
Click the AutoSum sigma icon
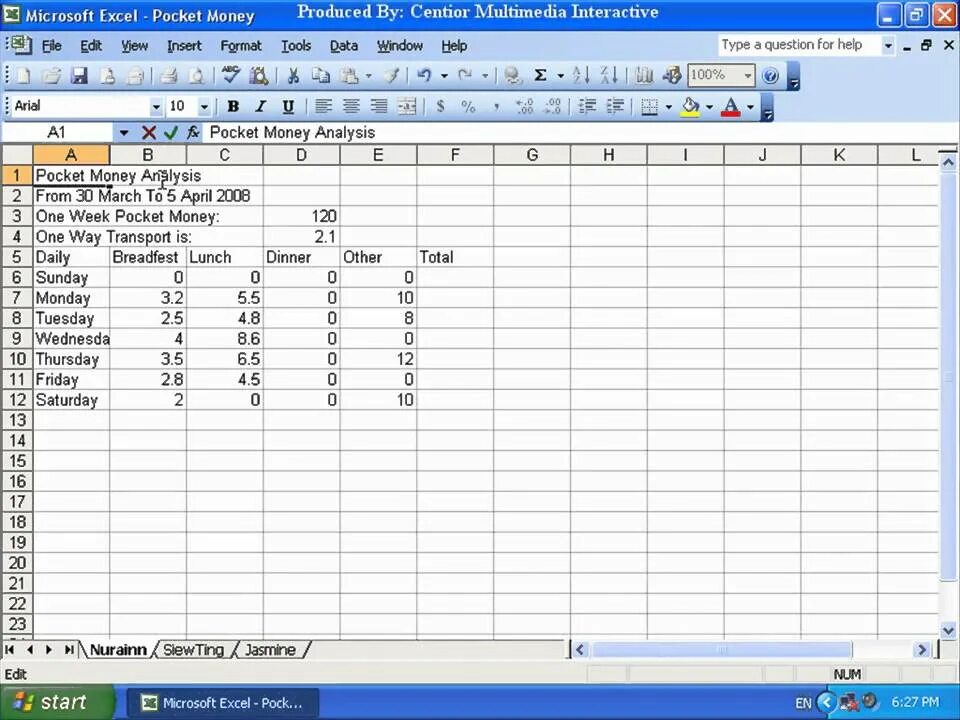tap(540, 75)
